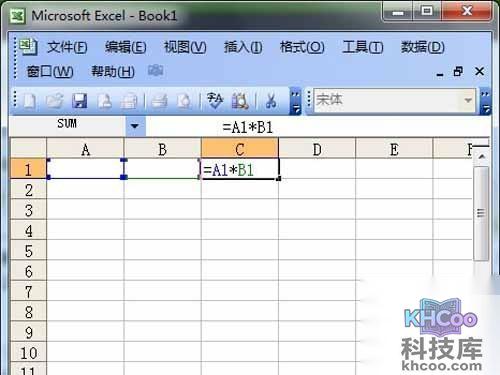Select column C header
Image resolution: width=500 pixels, height=375 pixels.
240,149
